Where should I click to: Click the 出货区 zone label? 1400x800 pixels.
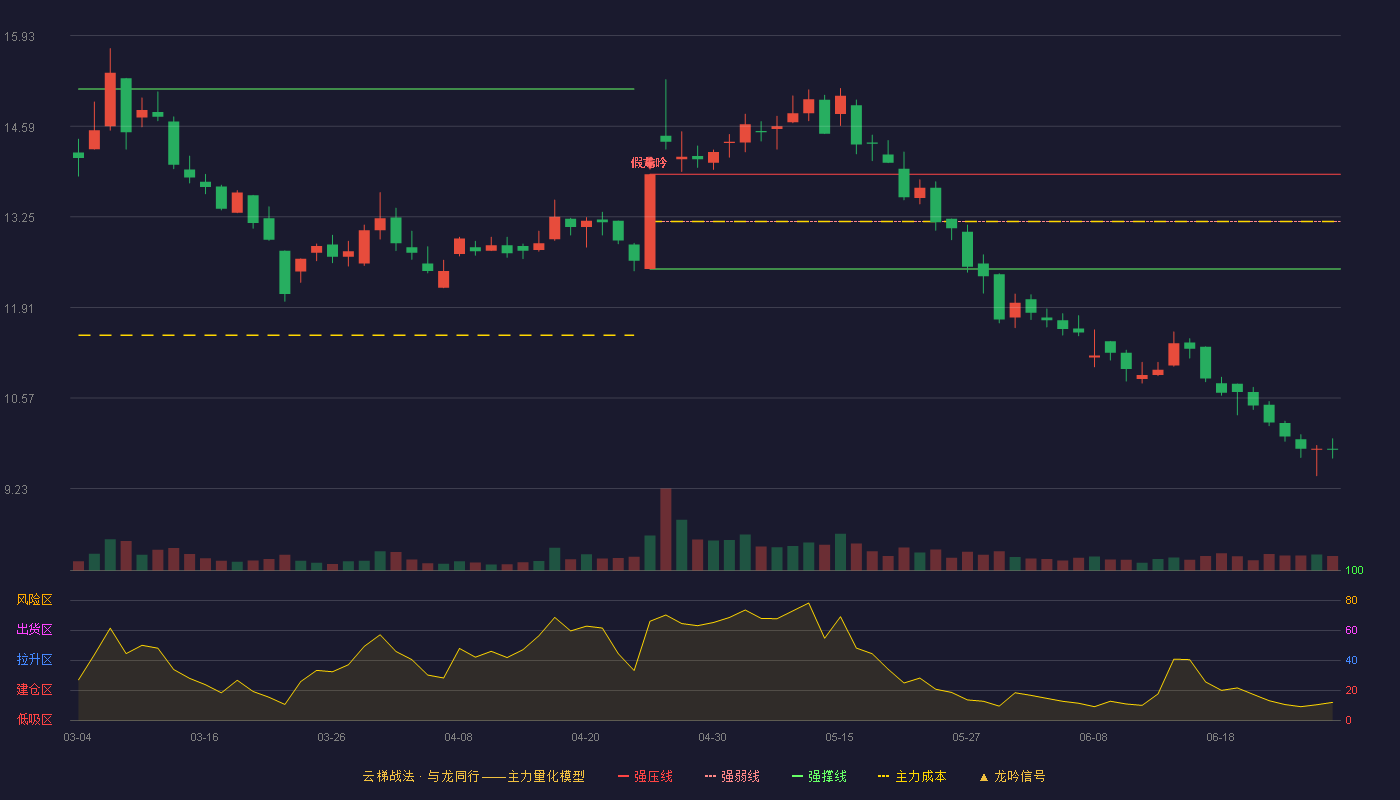tap(34, 630)
